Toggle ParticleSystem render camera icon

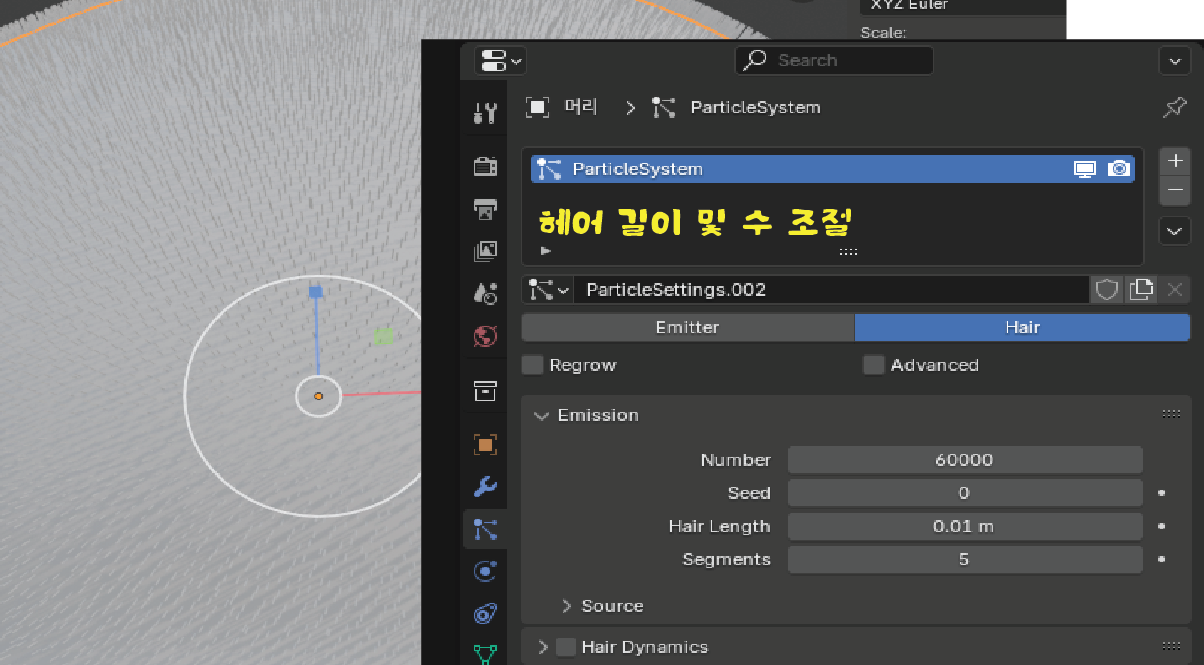1119,169
